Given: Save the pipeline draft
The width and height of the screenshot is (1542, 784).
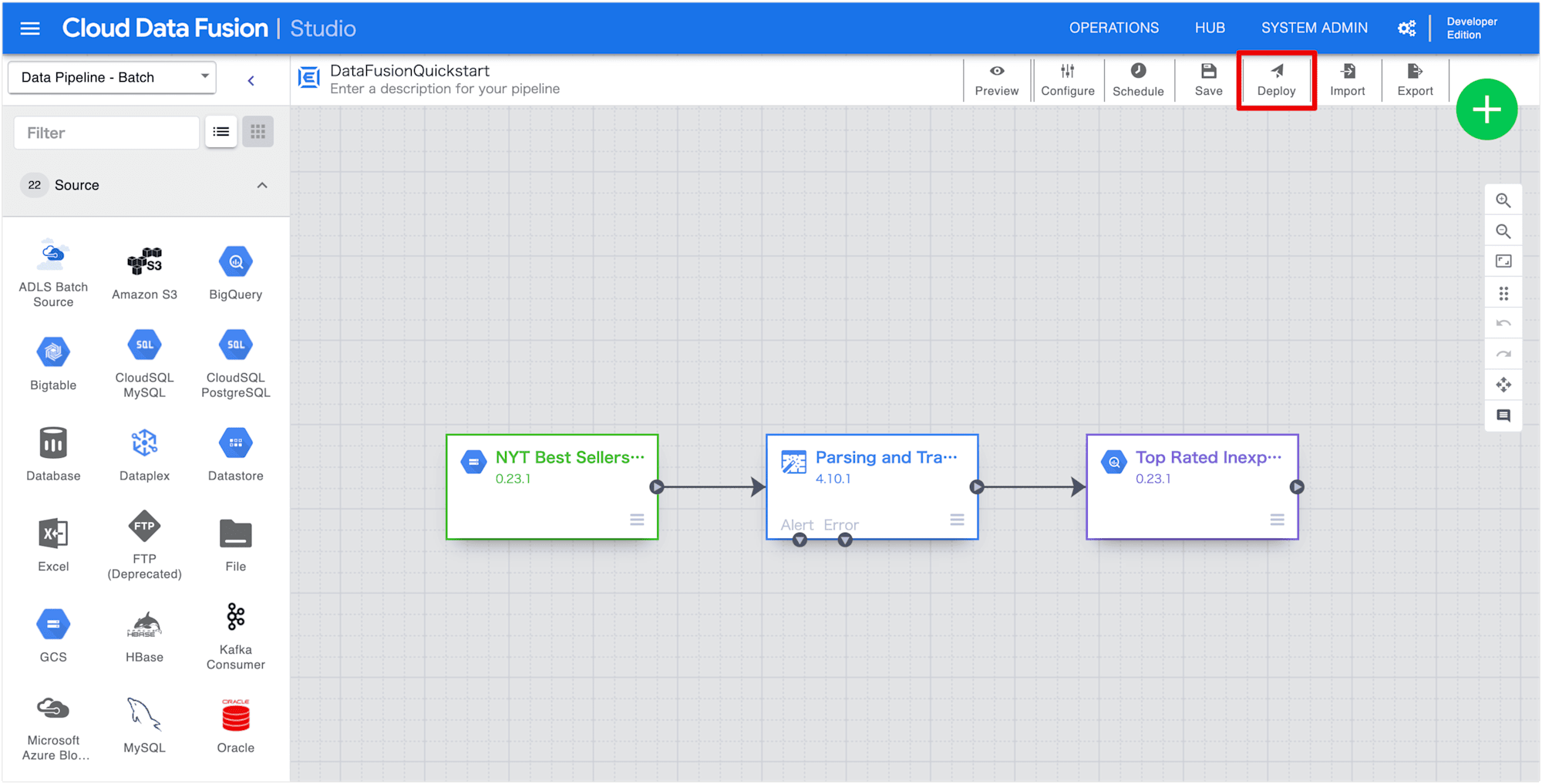Looking at the screenshot, I should tap(1208, 80).
